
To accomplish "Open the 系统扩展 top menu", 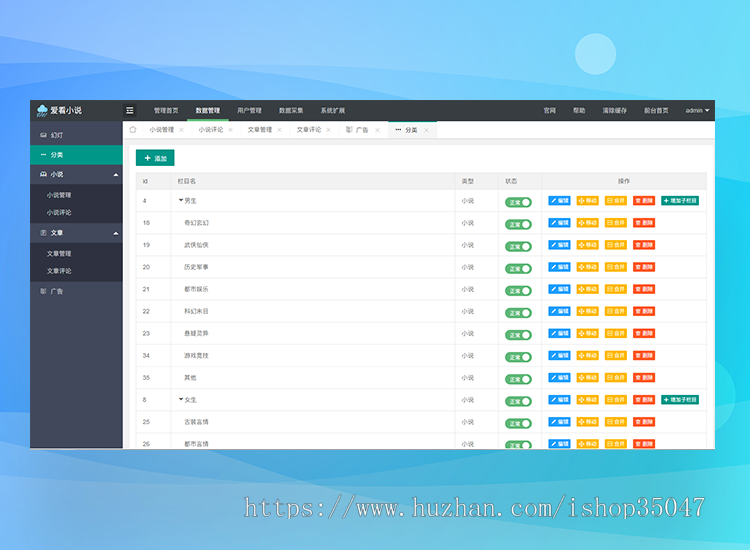I will (x=332, y=110).
